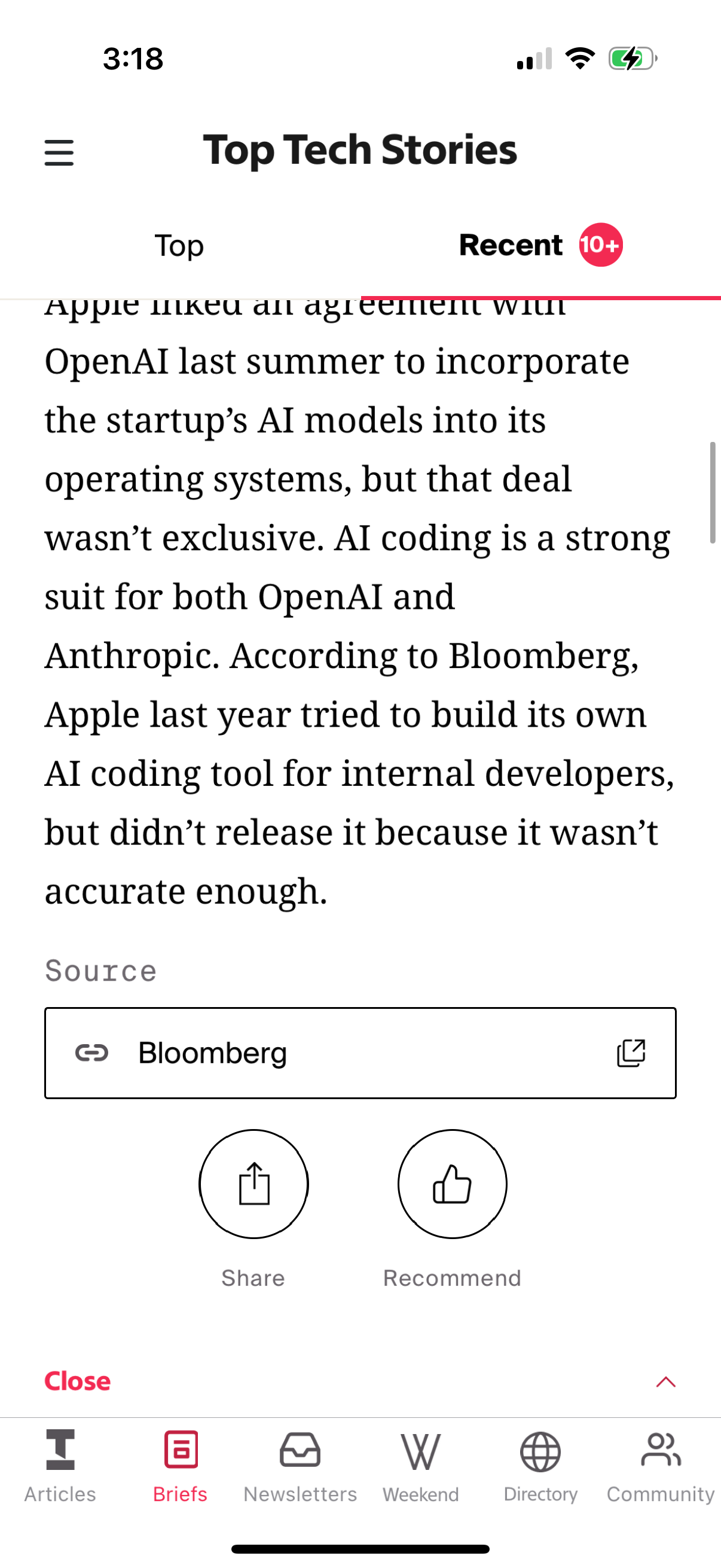The image size is (721, 1568).
Task: Tap the link icon beside Bloomberg
Action: click(x=93, y=1053)
